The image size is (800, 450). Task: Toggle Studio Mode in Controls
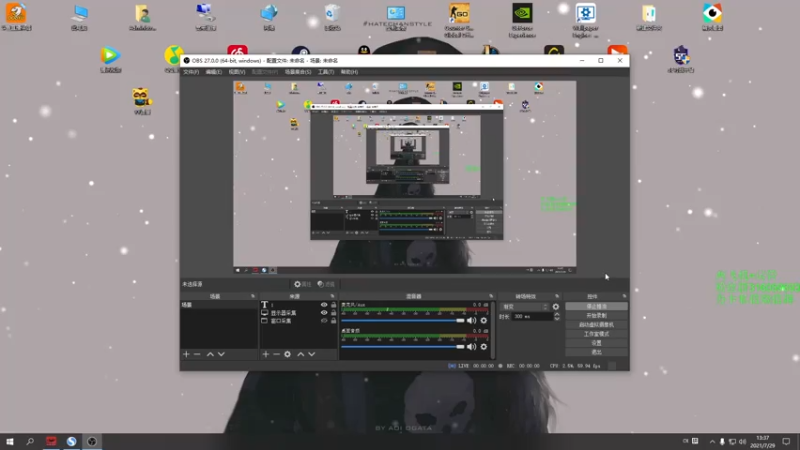point(596,334)
